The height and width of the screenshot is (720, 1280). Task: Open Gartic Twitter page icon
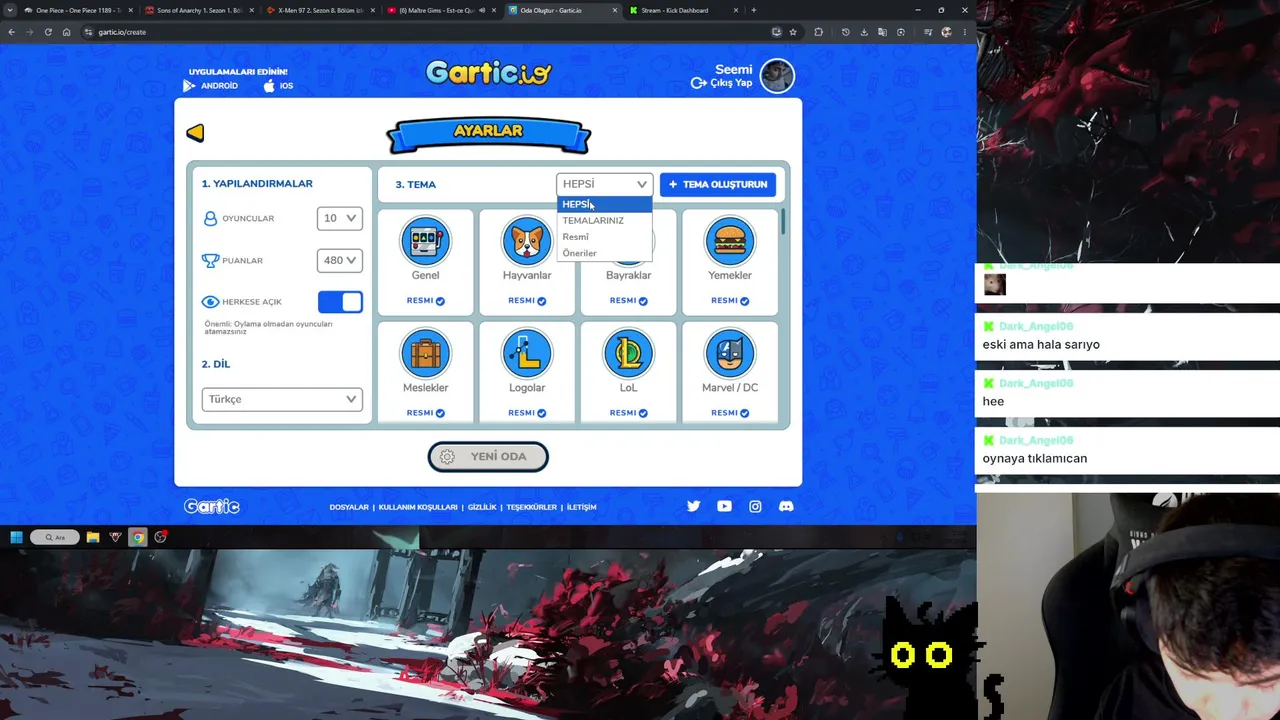(x=693, y=506)
